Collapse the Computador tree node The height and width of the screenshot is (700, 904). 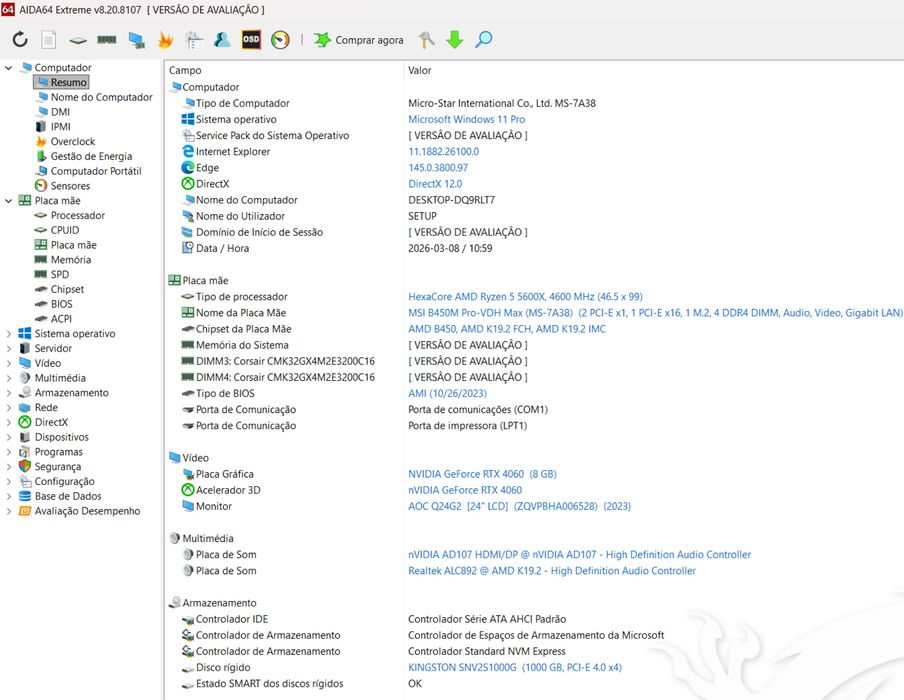(9, 67)
